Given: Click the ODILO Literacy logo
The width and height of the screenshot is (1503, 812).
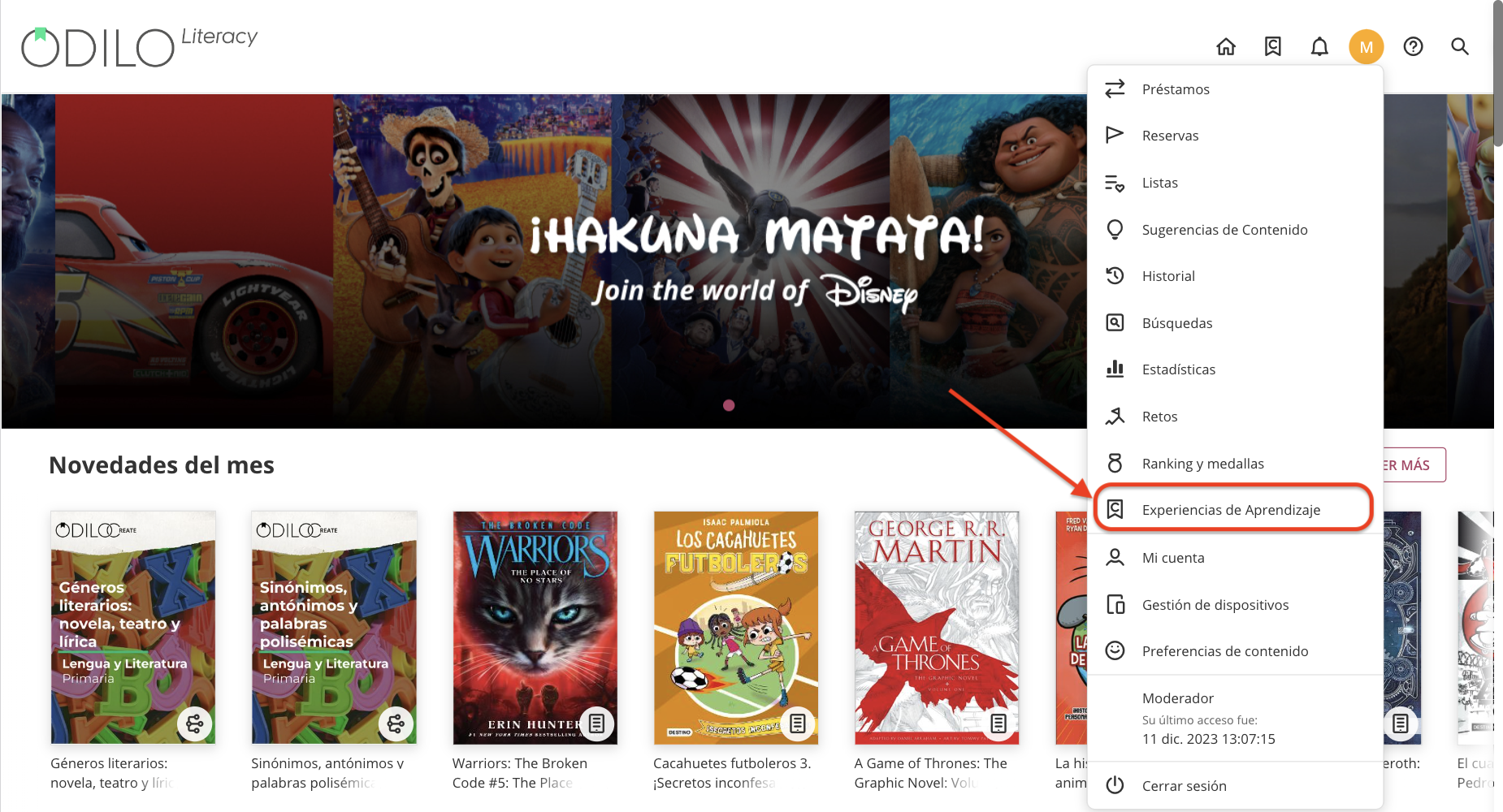Looking at the screenshot, I should pos(139,47).
